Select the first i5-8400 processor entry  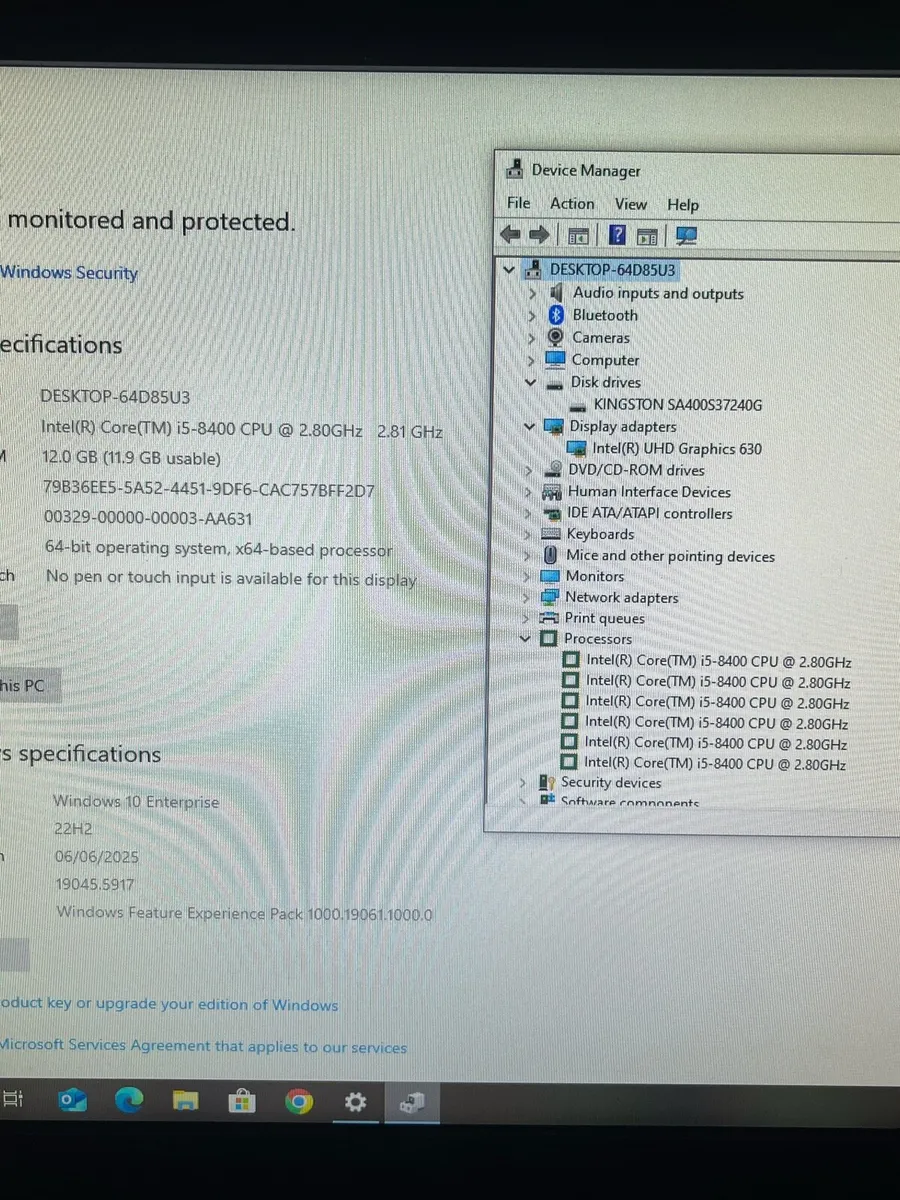point(719,661)
